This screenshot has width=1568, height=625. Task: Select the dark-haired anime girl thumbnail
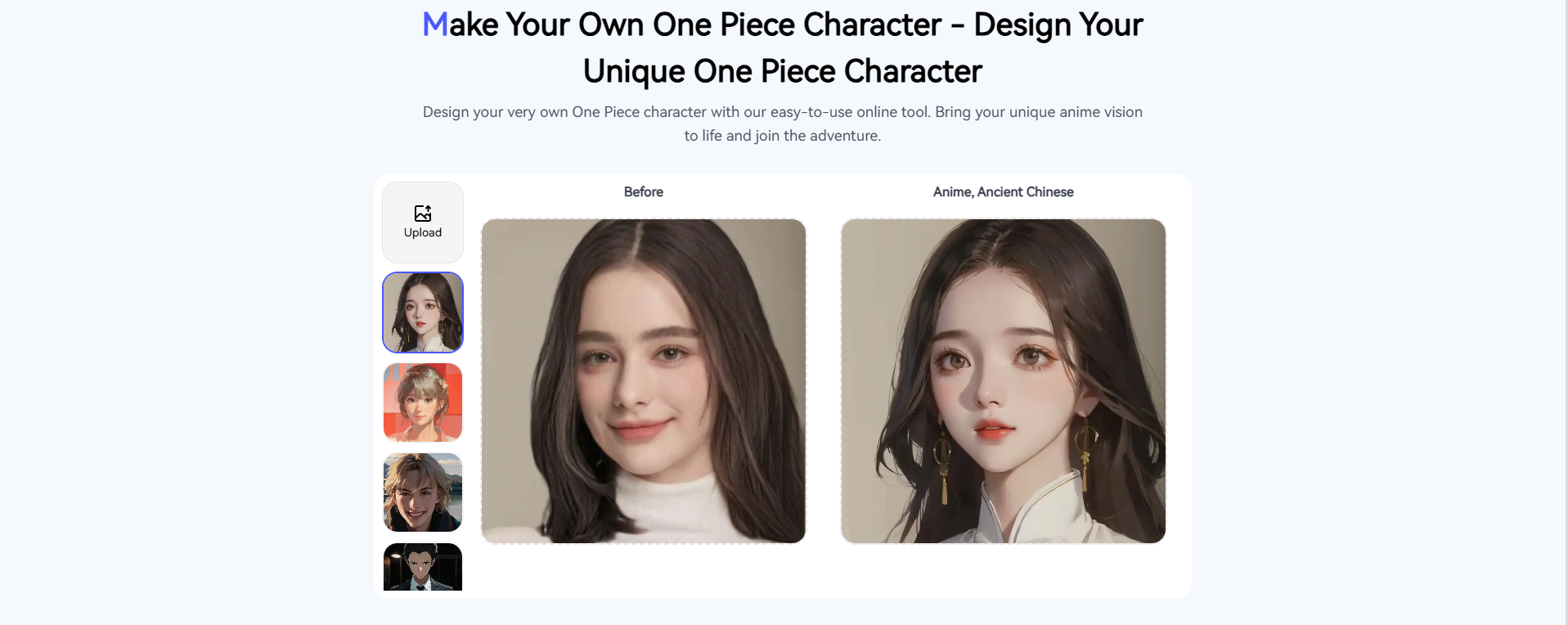[x=423, y=312]
